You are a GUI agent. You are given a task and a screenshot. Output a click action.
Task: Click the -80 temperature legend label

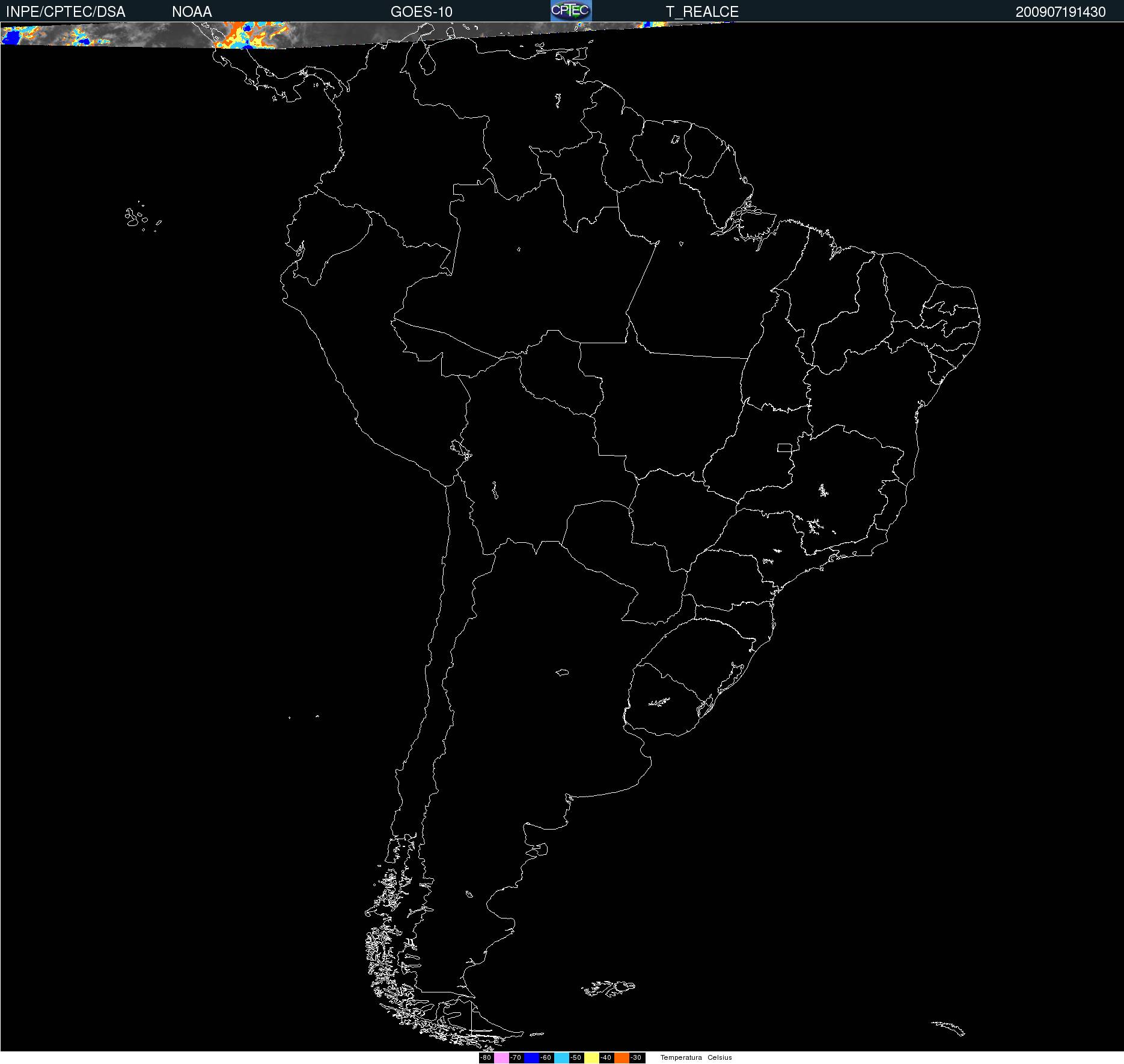[486, 1058]
